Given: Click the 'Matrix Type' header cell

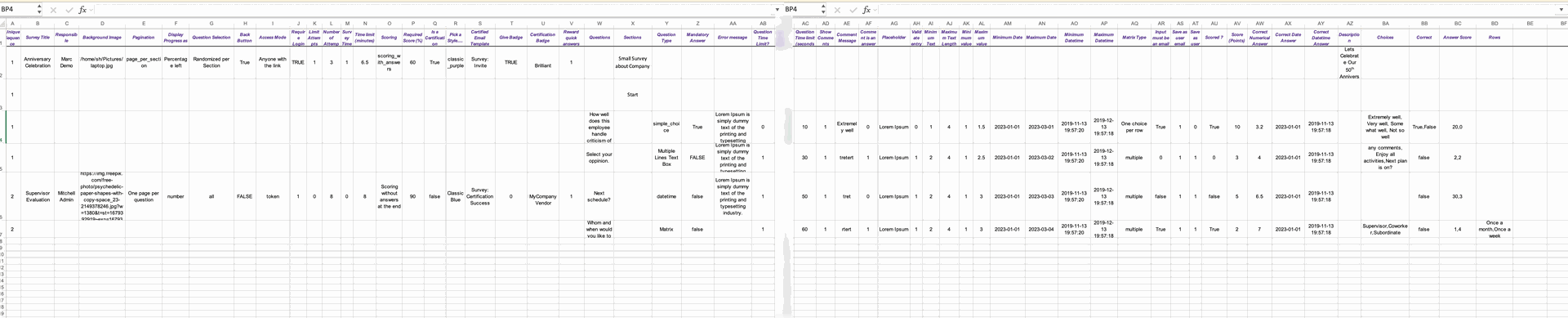Looking at the screenshot, I should point(1134,38).
